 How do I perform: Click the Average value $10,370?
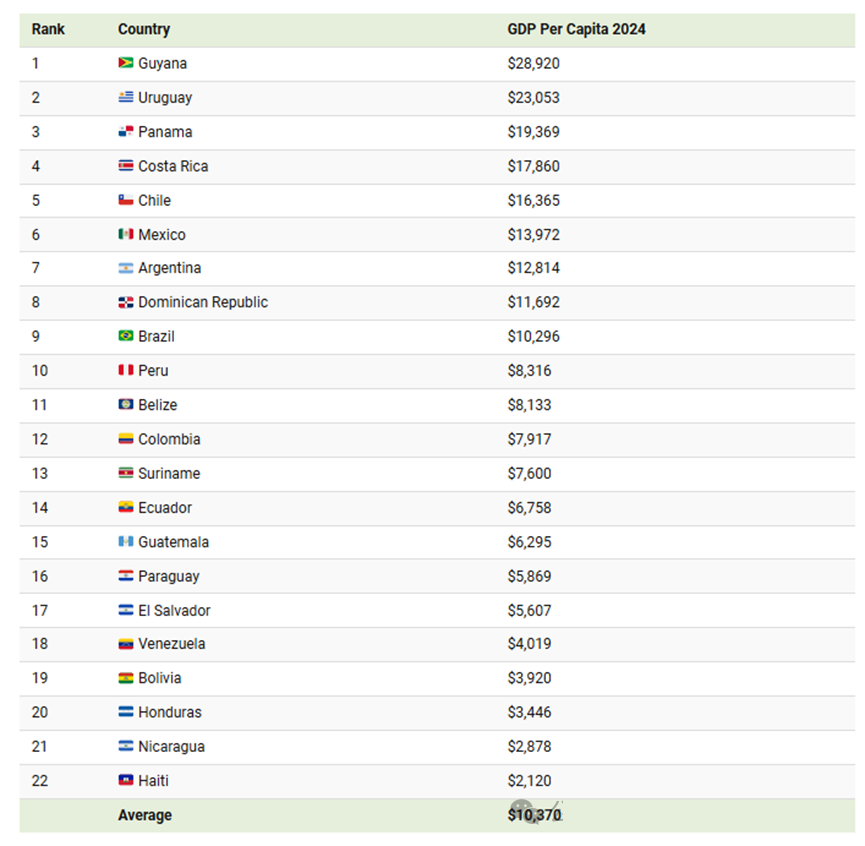(x=534, y=815)
